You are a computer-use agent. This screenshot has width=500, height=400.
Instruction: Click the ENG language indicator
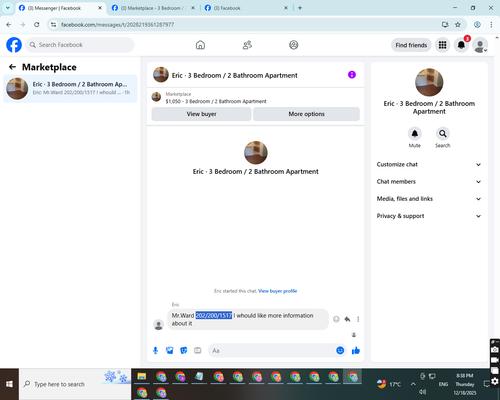[443, 384]
